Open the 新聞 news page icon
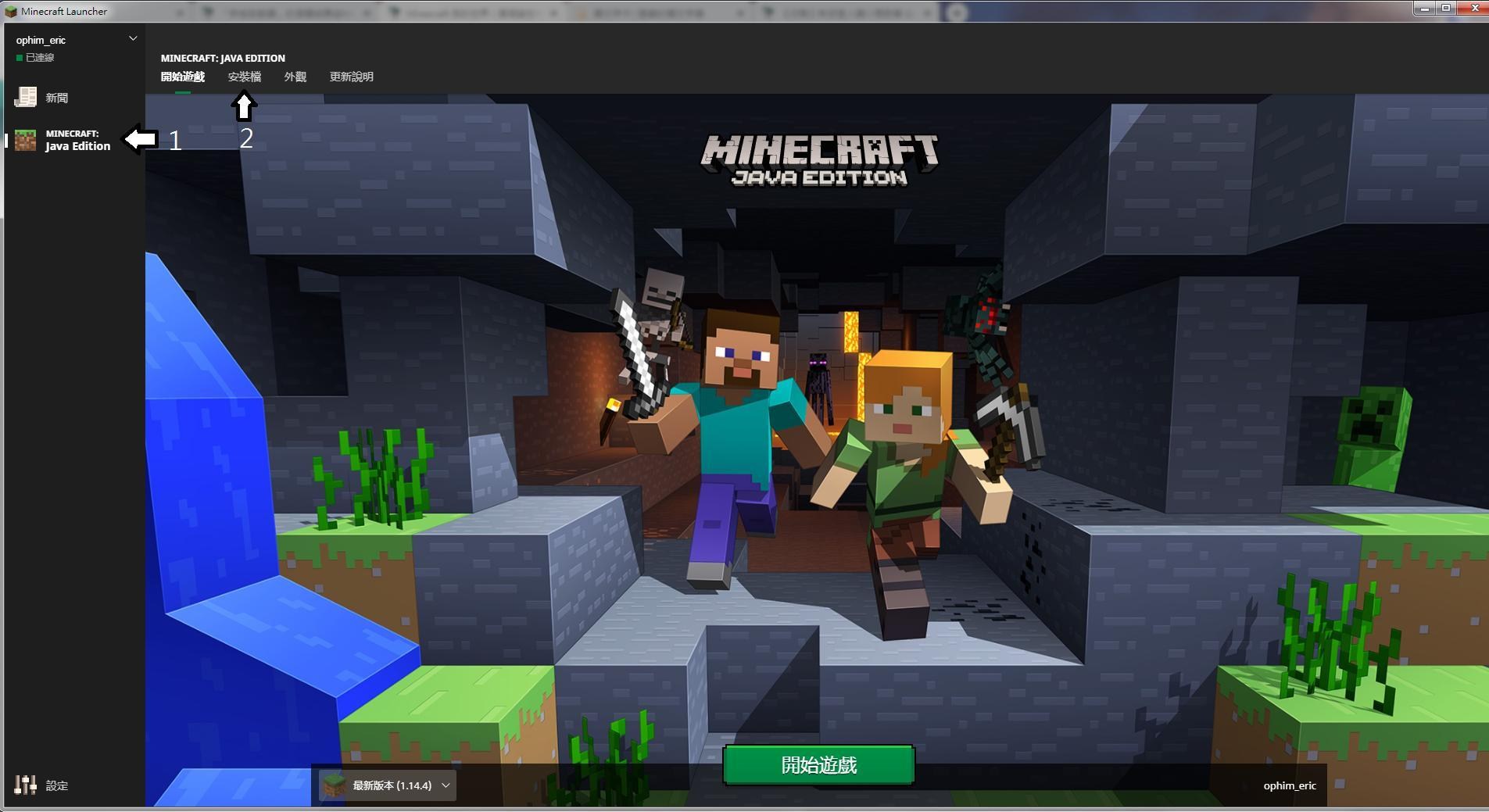This screenshot has width=1489, height=812. tap(26, 97)
